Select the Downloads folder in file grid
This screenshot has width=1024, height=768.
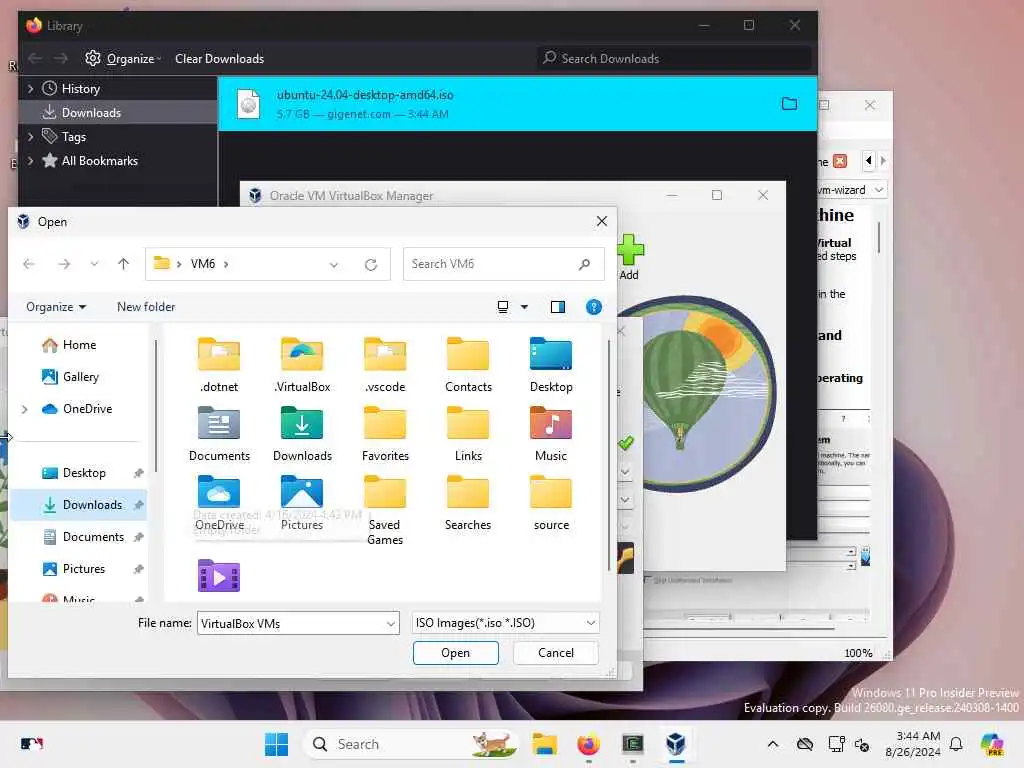pos(302,434)
